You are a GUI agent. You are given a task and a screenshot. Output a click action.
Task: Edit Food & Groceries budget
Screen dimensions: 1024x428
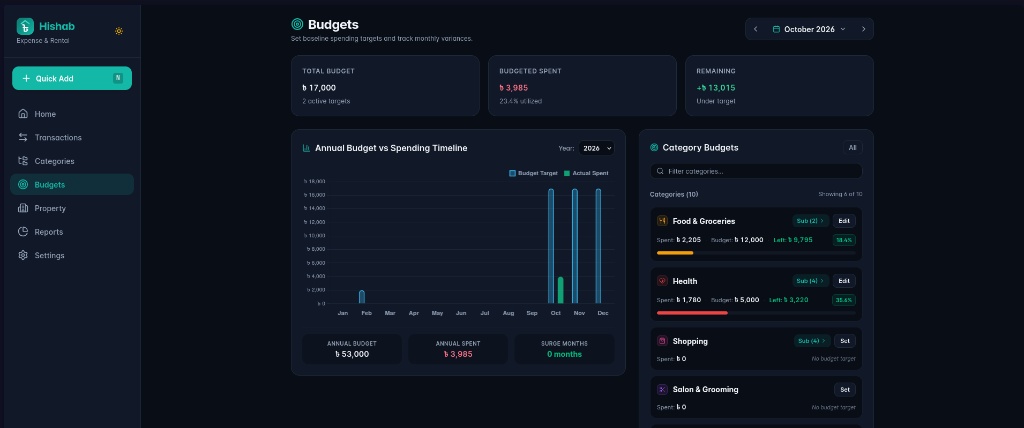[844, 221]
